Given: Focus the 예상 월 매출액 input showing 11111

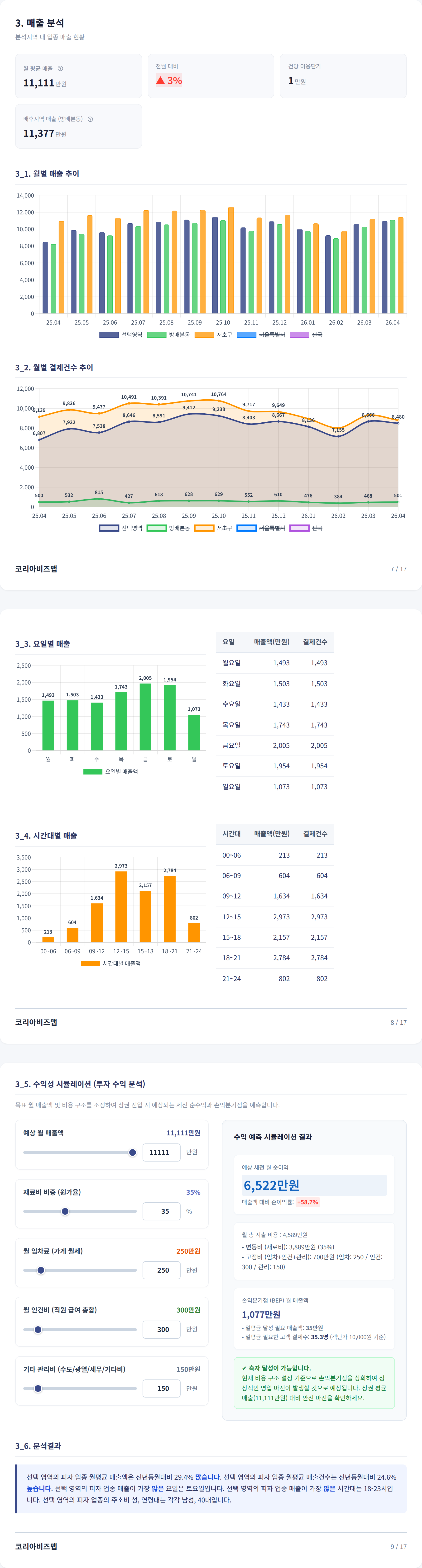Looking at the screenshot, I should tap(161, 1152).
